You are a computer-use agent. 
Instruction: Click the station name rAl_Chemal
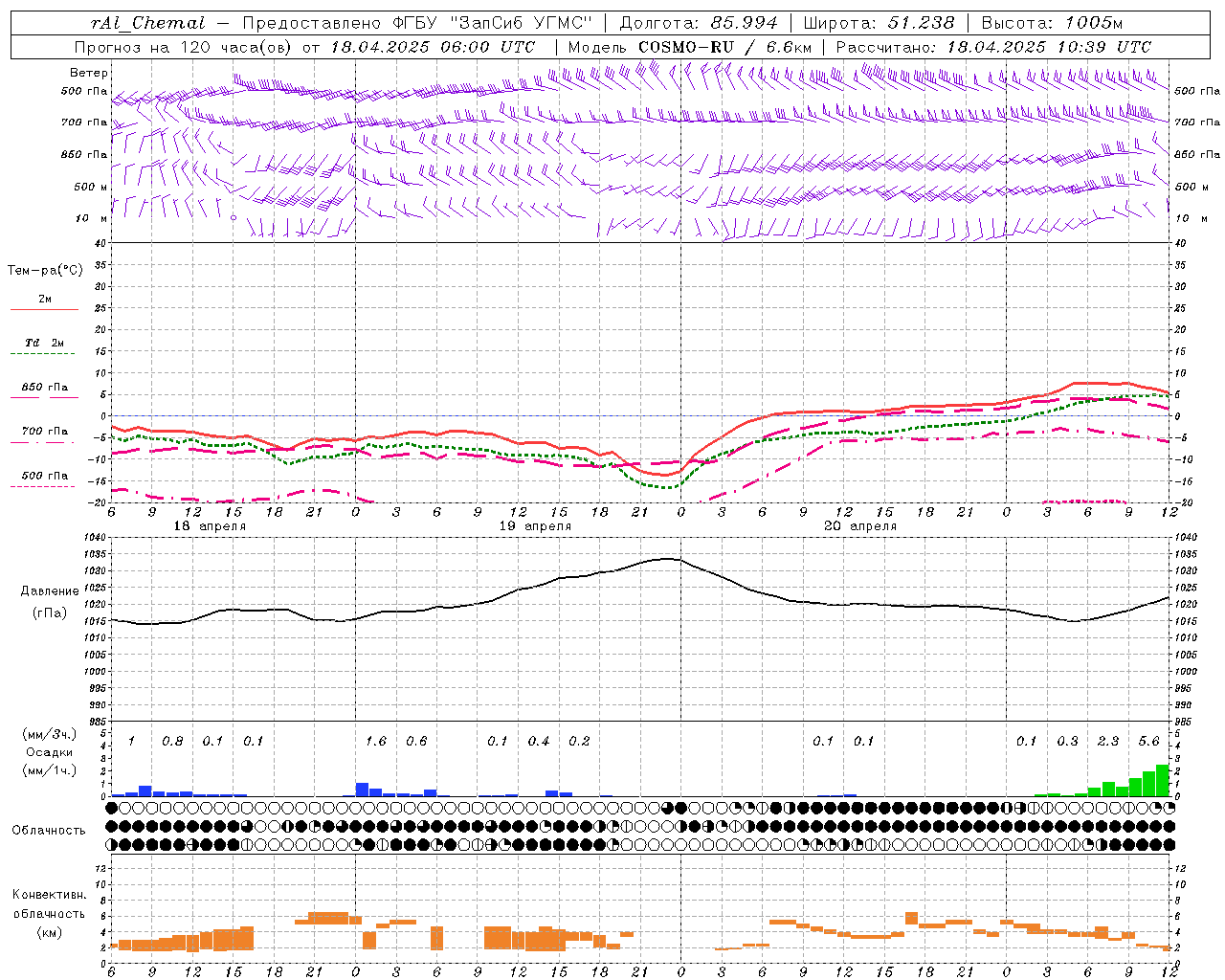(x=146, y=23)
